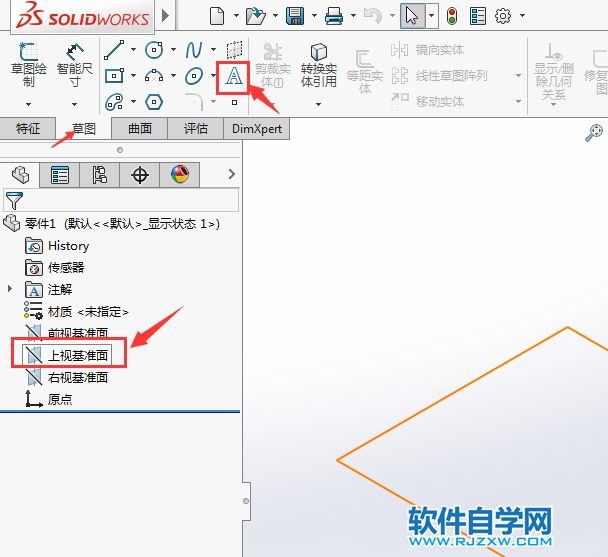Select the Ellipse sketch tool
608x557 pixels.
click(194, 76)
